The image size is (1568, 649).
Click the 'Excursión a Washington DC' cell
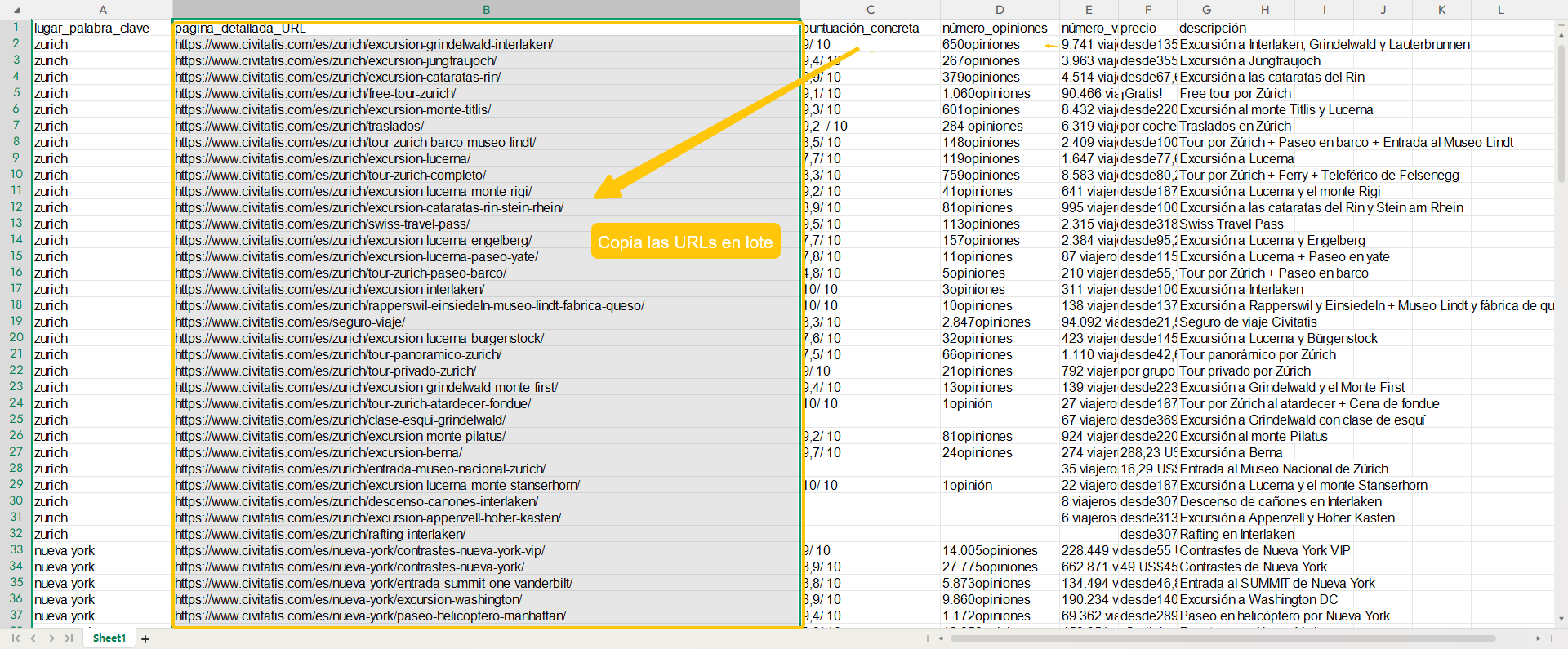click(1258, 599)
